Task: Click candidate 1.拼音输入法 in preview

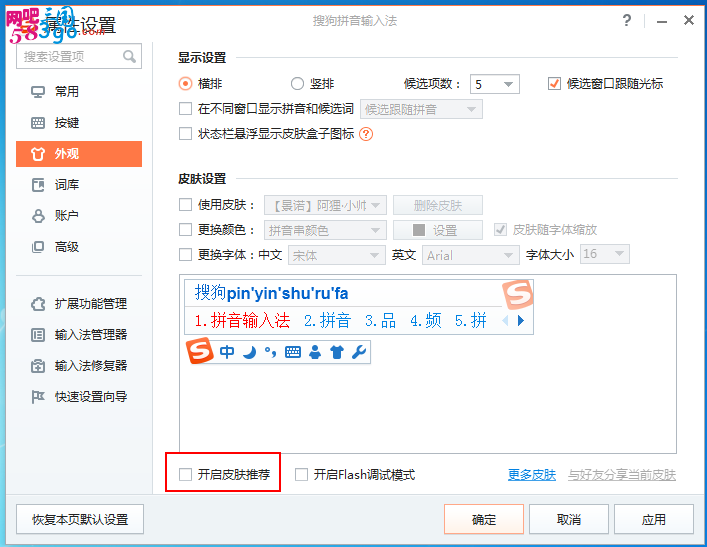Action: (x=242, y=321)
